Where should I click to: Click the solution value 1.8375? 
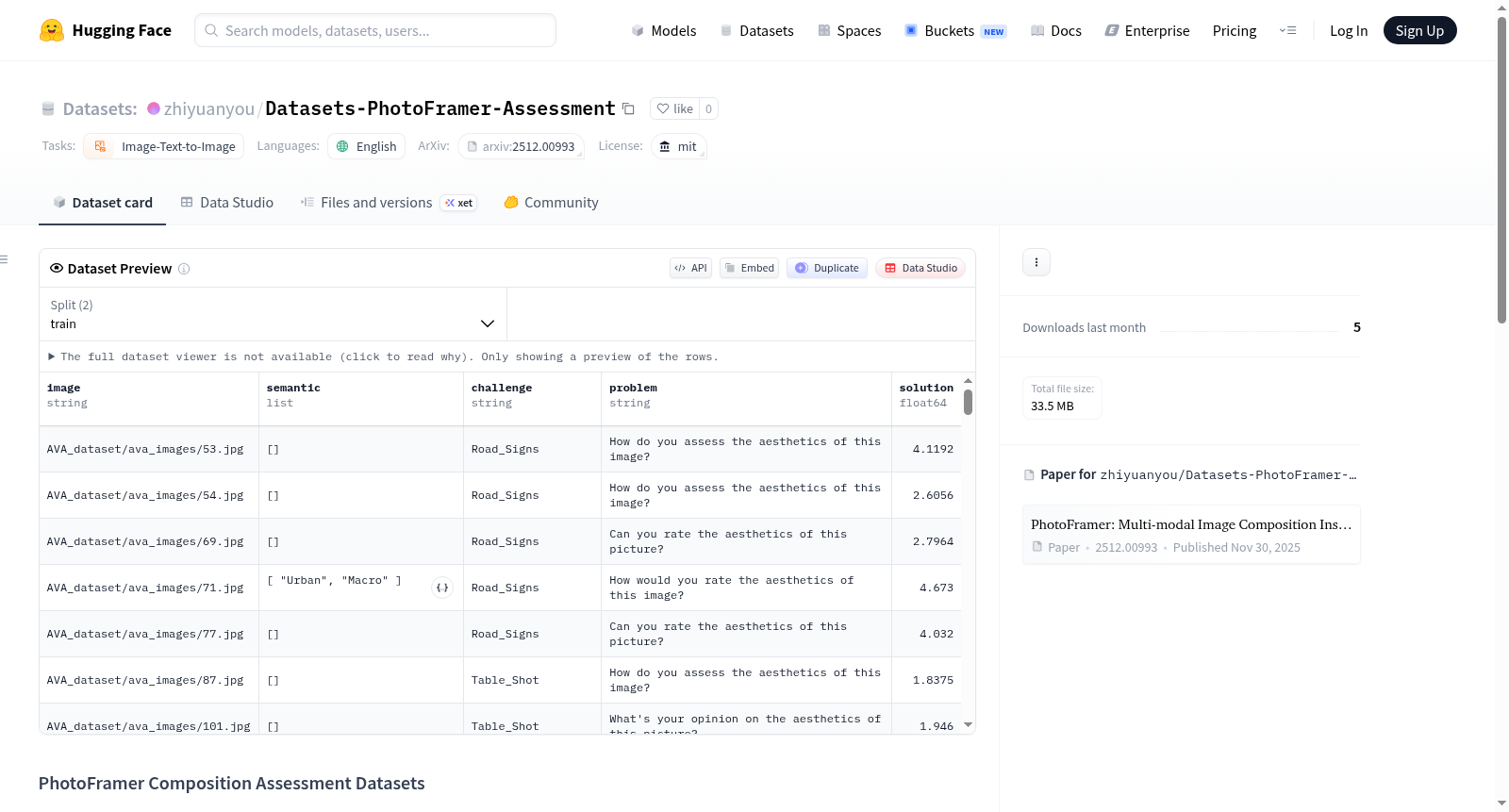[x=933, y=680]
